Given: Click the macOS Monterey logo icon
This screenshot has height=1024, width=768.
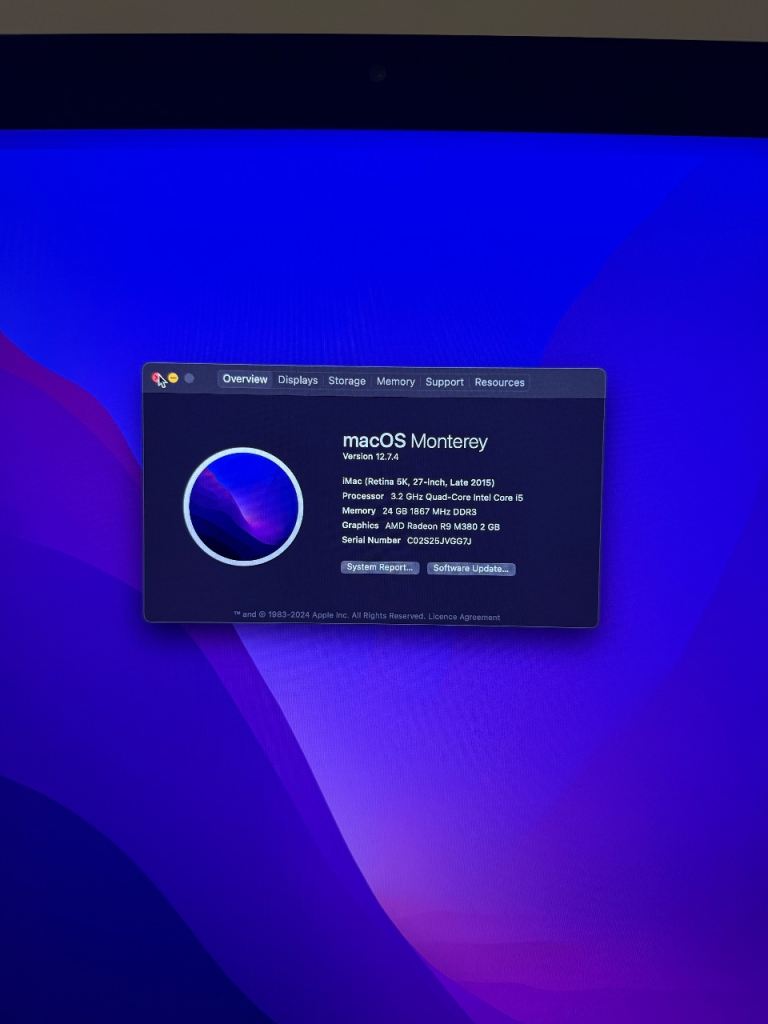Looking at the screenshot, I should (x=243, y=506).
